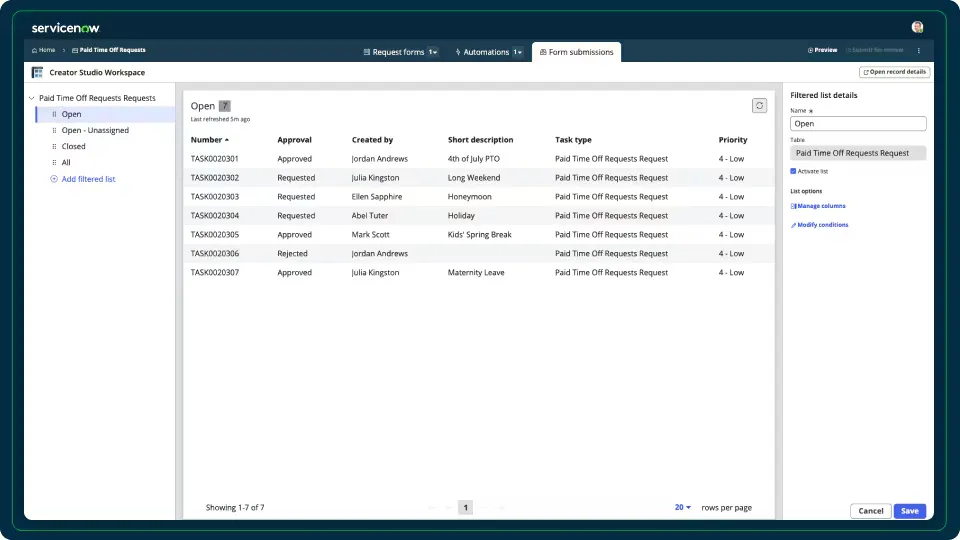
Task: Sort by Priority column header
Action: pos(733,140)
